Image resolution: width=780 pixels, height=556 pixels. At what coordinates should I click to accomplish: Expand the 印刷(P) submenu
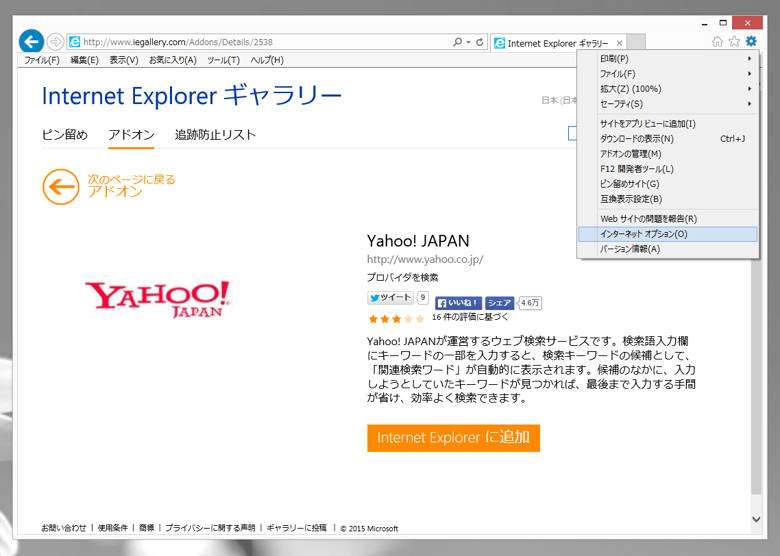coord(668,59)
